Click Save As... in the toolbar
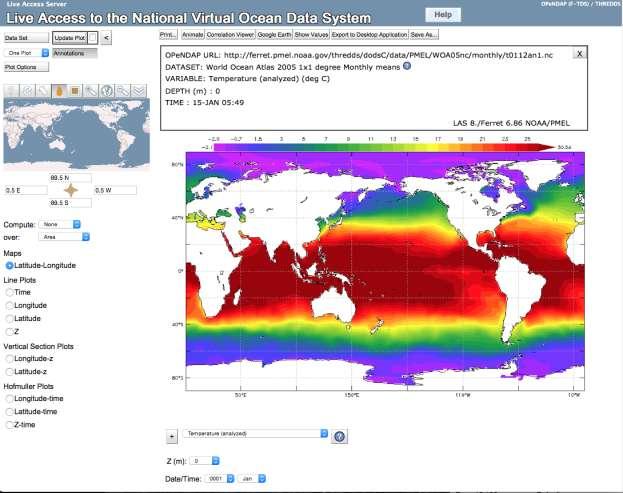The width and height of the screenshot is (623, 493). pyautogui.click(x=424, y=35)
